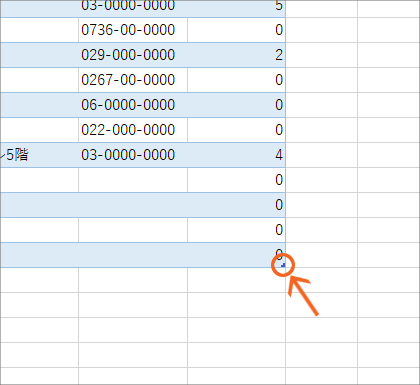Select the blank cell right of value 4

tap(321, 155)
